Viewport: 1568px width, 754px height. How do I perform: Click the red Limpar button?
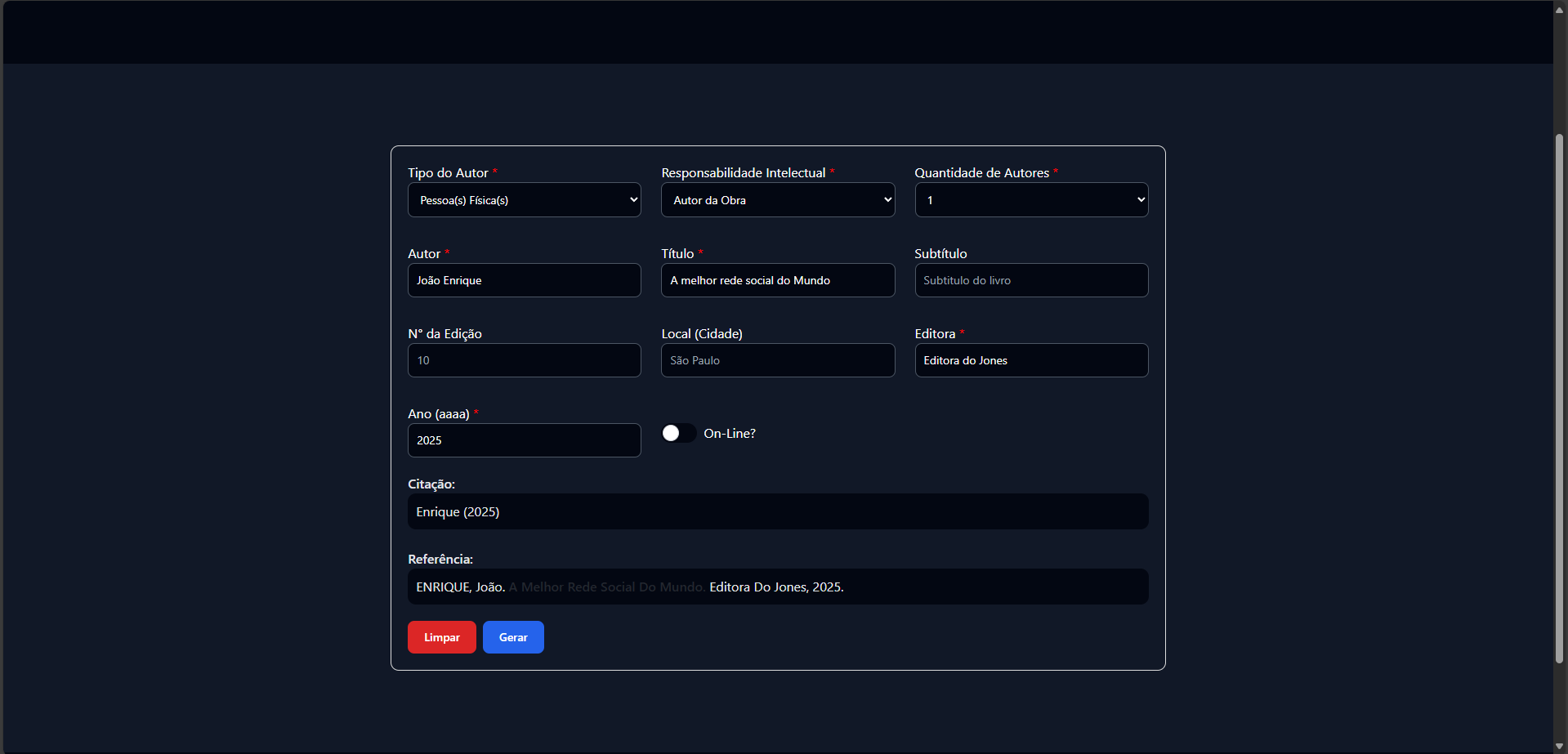441,637
